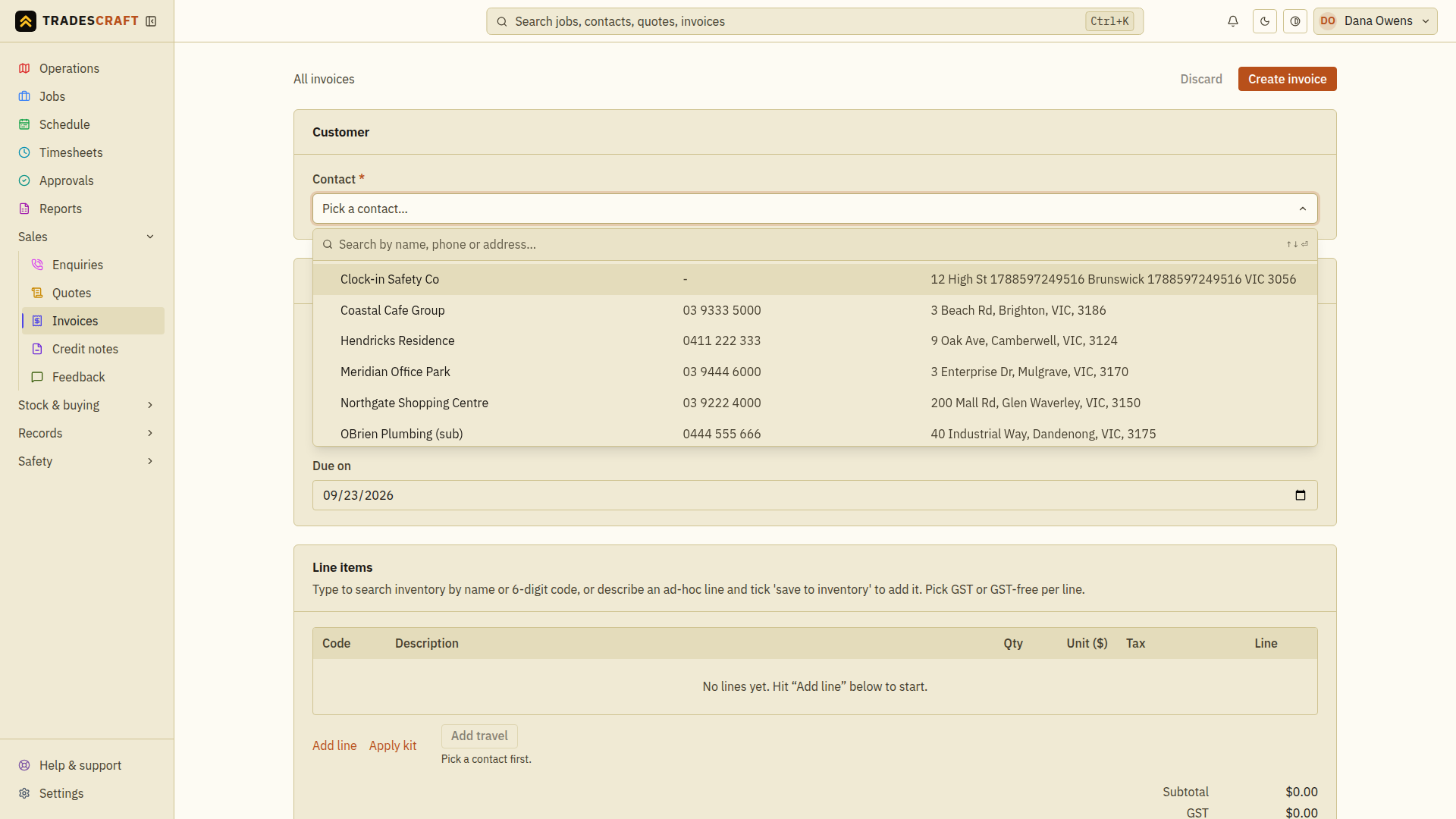Click the Due on date field

tap(814, 495)
